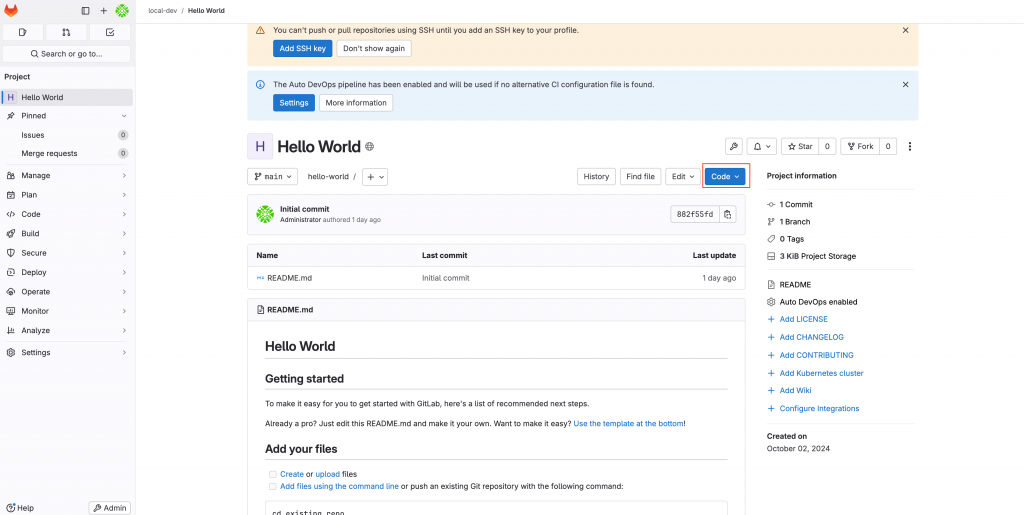This screenshot has height=515, width=1024.
Task: Click the Hello World project avatar
Action: pos(260,146)
